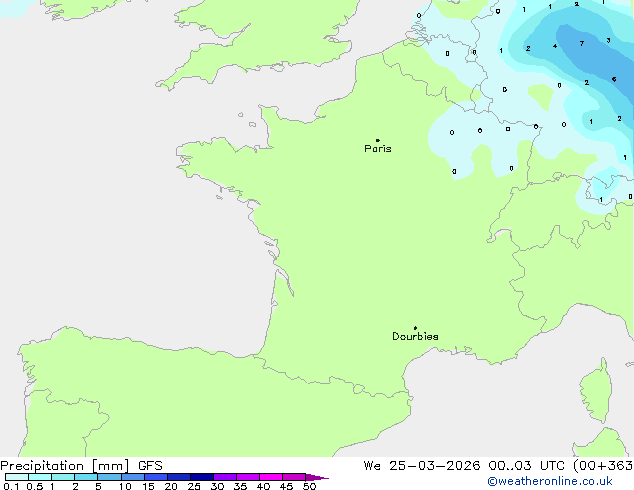Pick the 45–50 mm legend swatch

[x=294, y=477]
